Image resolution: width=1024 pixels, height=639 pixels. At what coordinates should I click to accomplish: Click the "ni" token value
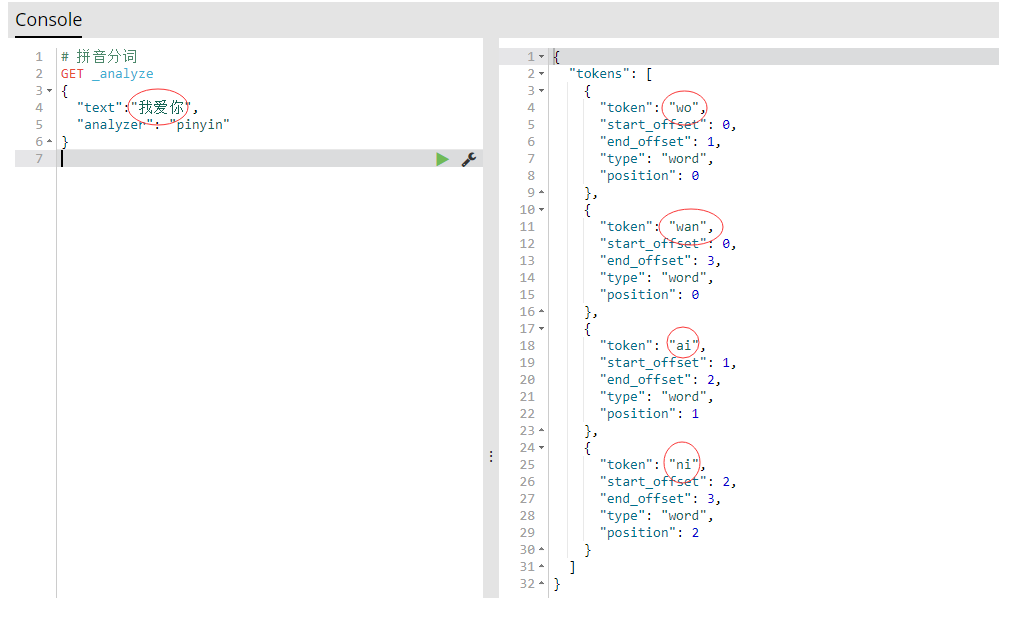click(684, 465)
